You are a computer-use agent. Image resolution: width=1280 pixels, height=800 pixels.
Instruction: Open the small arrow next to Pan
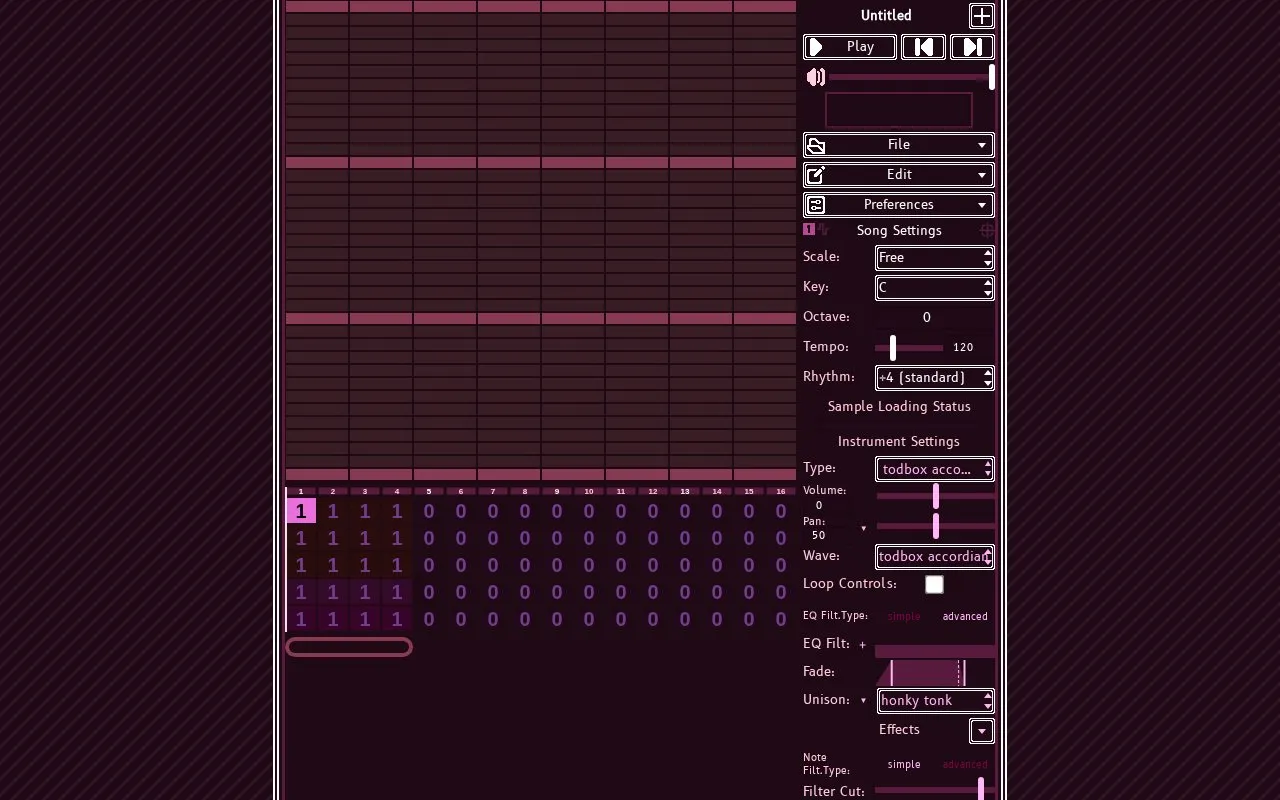(x=864, y=528)
